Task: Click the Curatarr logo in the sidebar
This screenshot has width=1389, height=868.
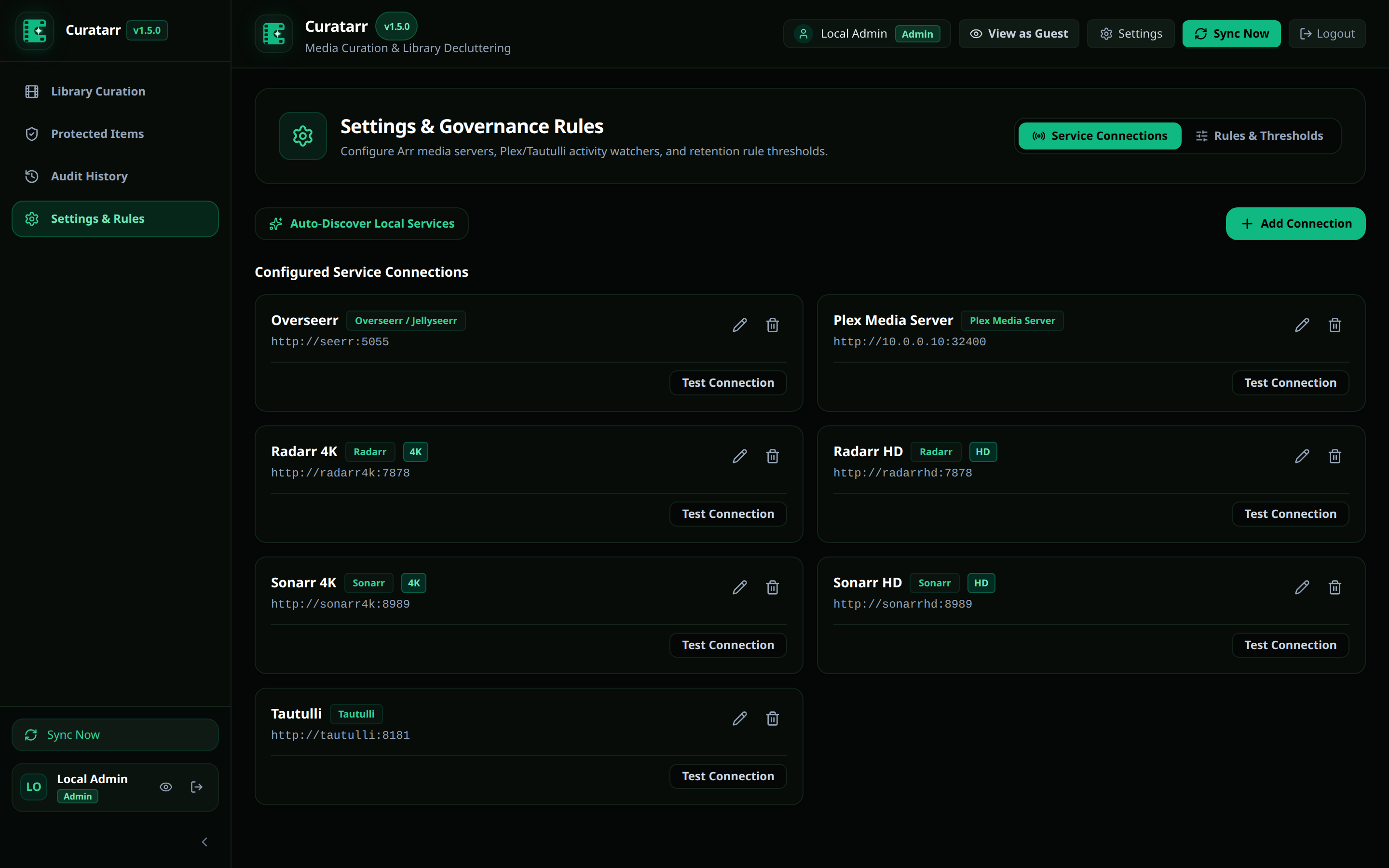Action: (x=34, y=30)
